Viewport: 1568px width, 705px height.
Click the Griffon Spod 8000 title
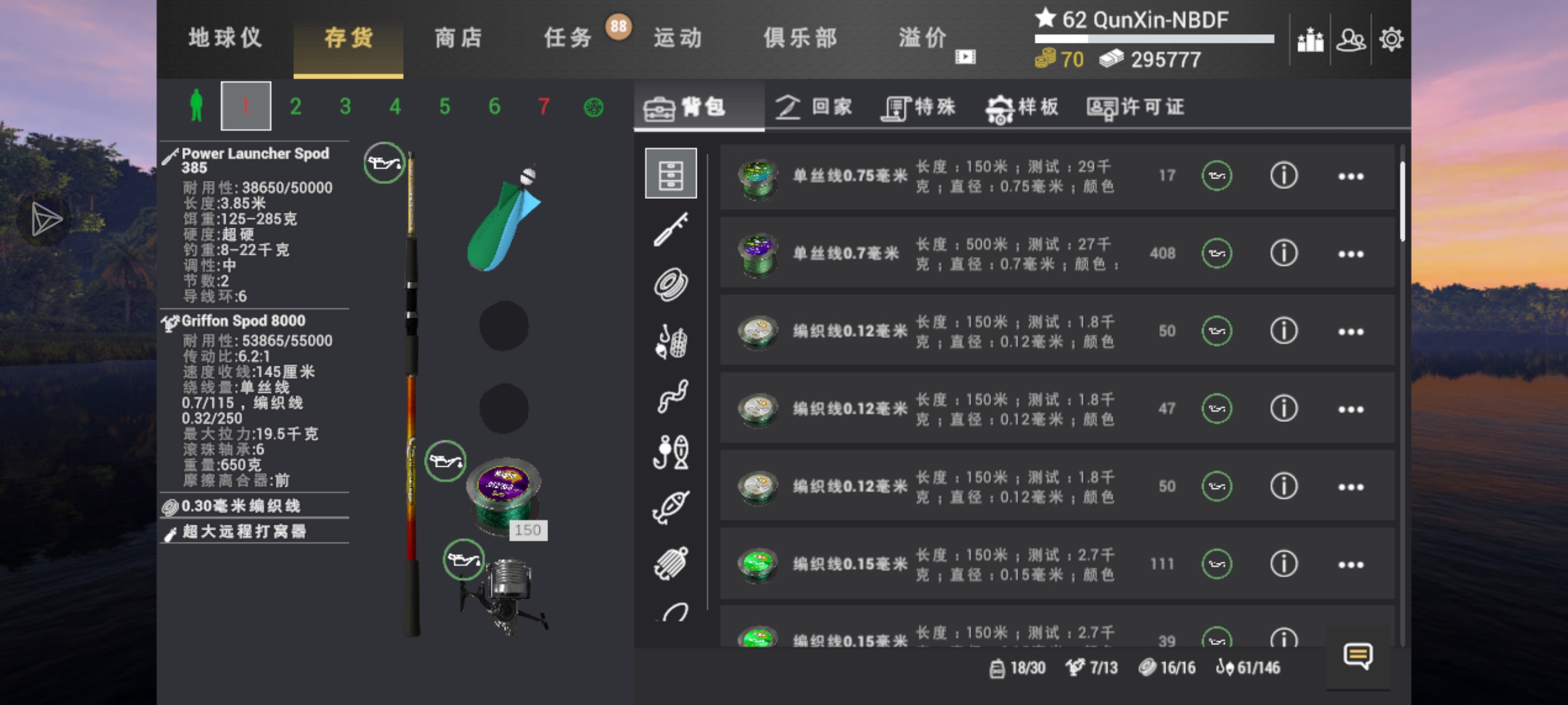(243, 321)
